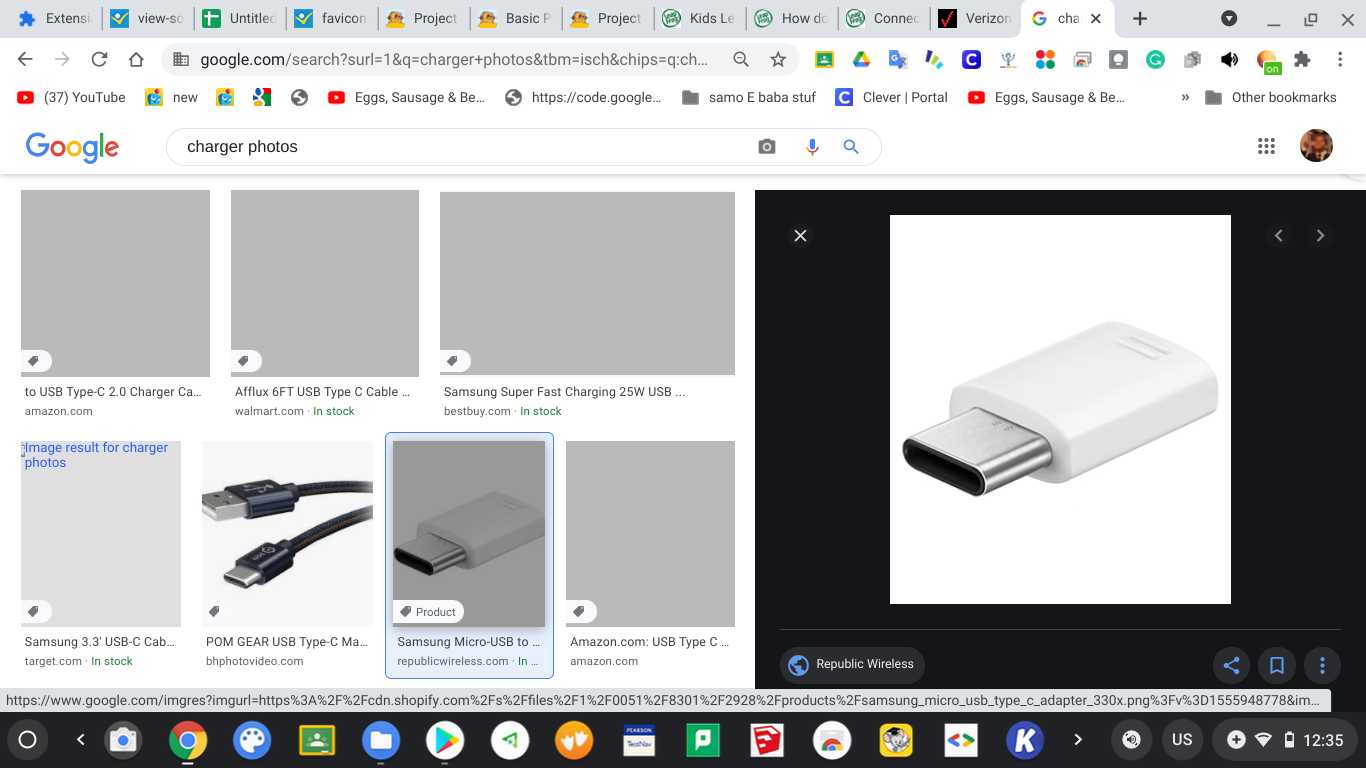
Task: Open the three-dot menu on image preview
Action: click(1322, 665)
